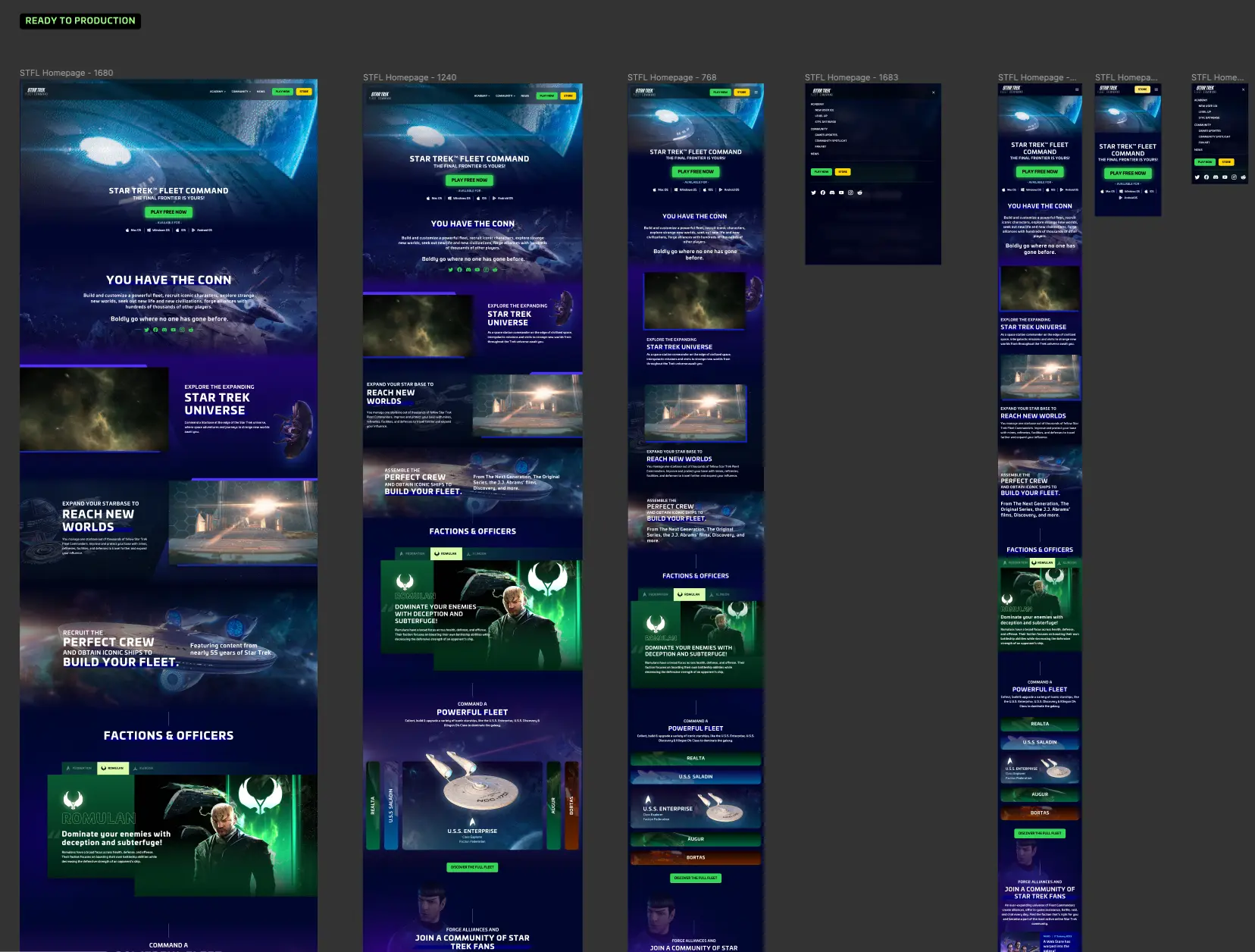Click Play Free Now in the 1680 frame
1255x952 pixels.
click(x=168, y=212)
